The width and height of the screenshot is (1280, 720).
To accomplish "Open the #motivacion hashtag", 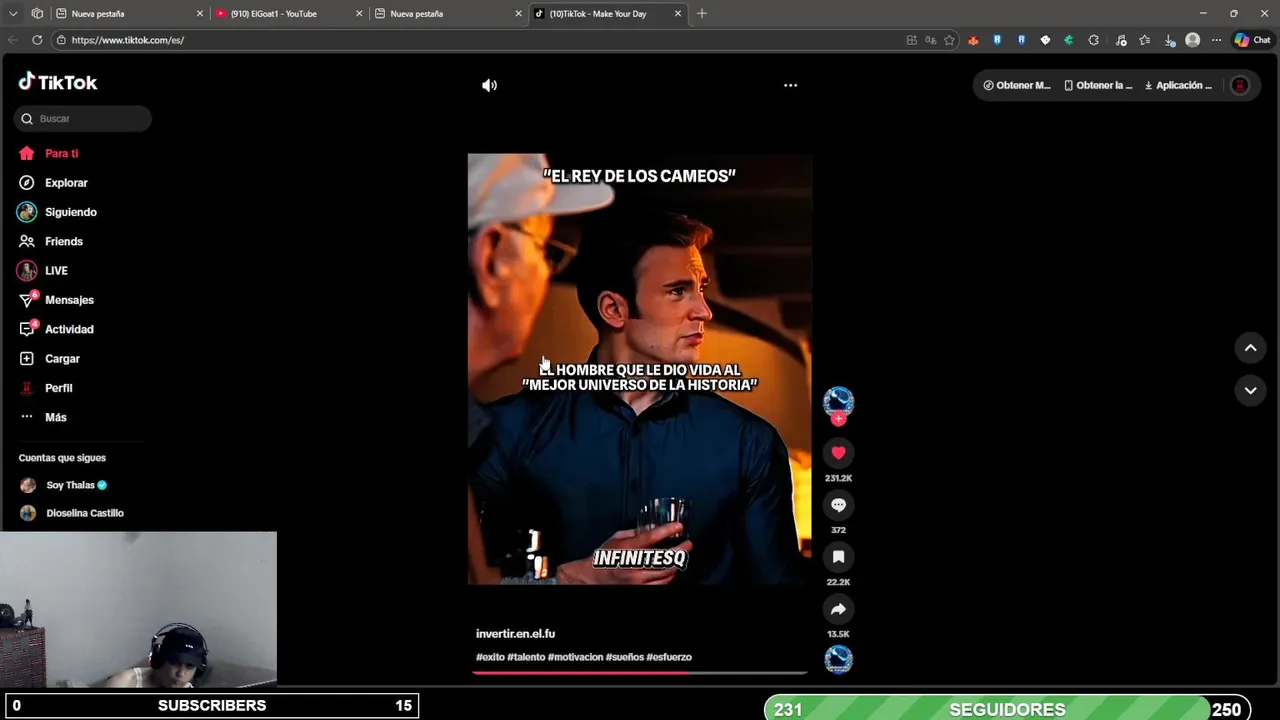I will [x=575, y=657].
